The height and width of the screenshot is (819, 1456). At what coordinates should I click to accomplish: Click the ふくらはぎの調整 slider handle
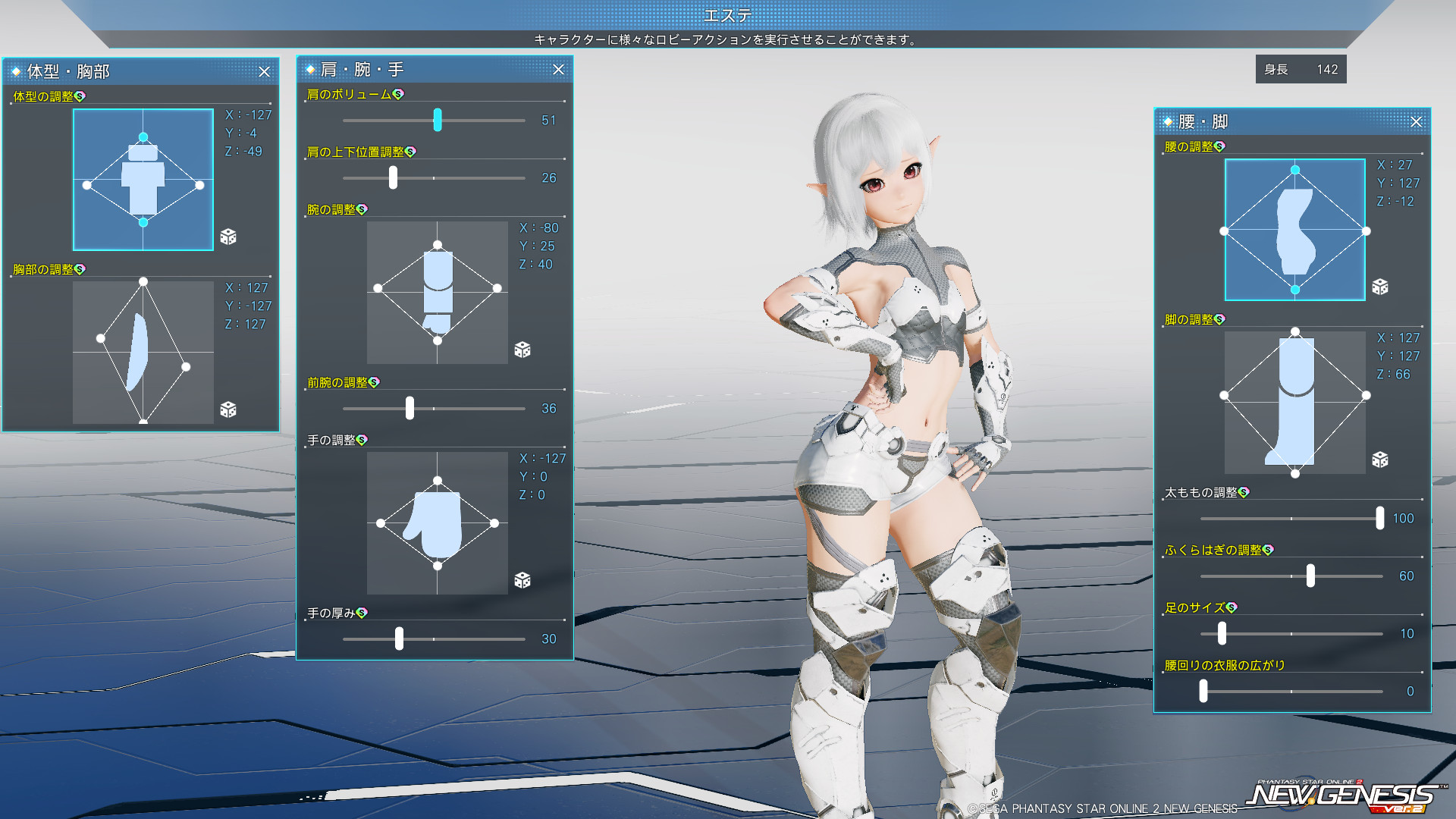click(x=1310, y=576)
